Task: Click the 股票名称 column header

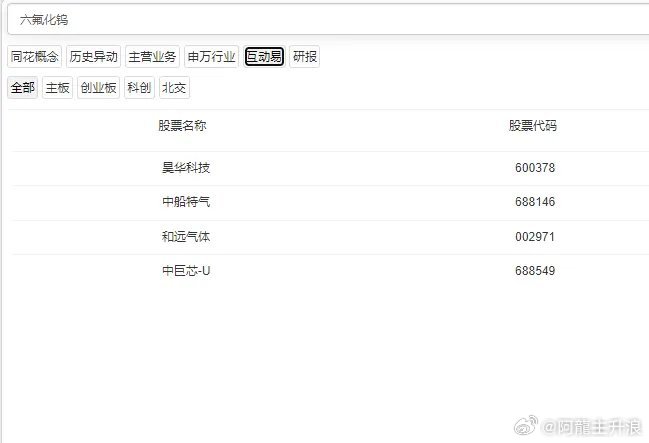Action: (182, 125)
